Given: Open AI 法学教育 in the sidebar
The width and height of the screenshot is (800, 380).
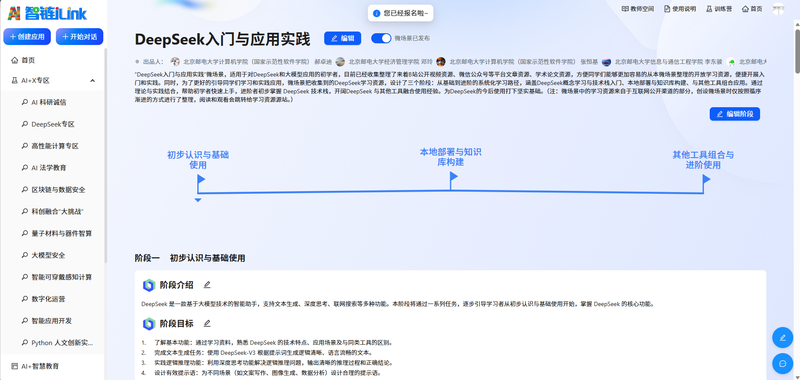Looking at the screenshot, I should tap(49, 168).
